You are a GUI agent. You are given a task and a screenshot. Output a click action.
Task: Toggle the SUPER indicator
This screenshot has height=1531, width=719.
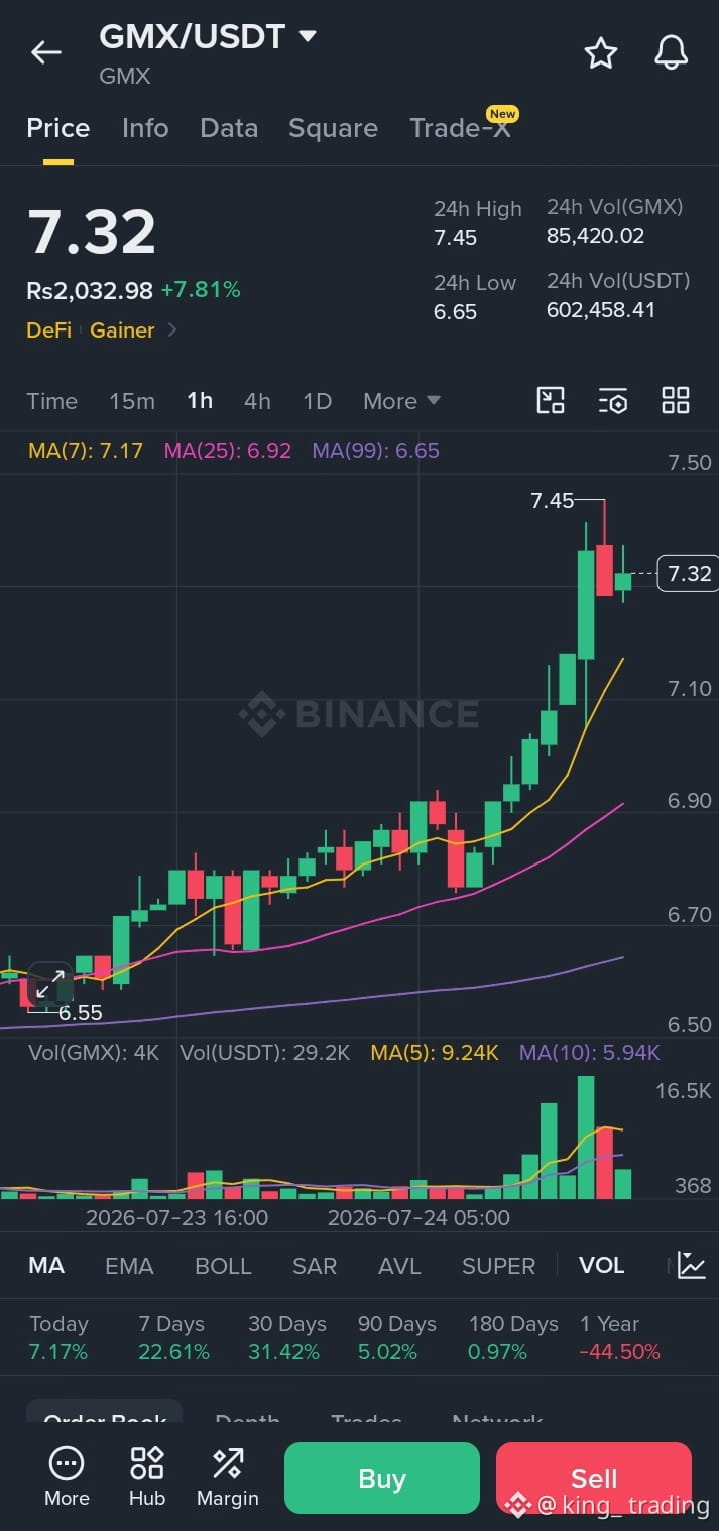(x=498, y=1265)
